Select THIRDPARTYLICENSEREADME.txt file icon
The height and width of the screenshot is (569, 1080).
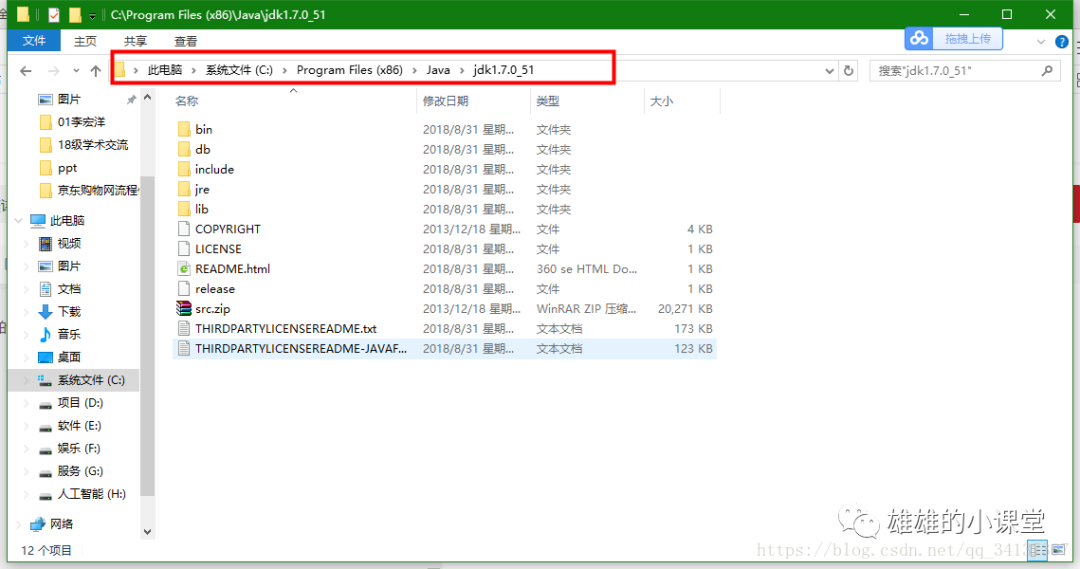click(184, 329)
